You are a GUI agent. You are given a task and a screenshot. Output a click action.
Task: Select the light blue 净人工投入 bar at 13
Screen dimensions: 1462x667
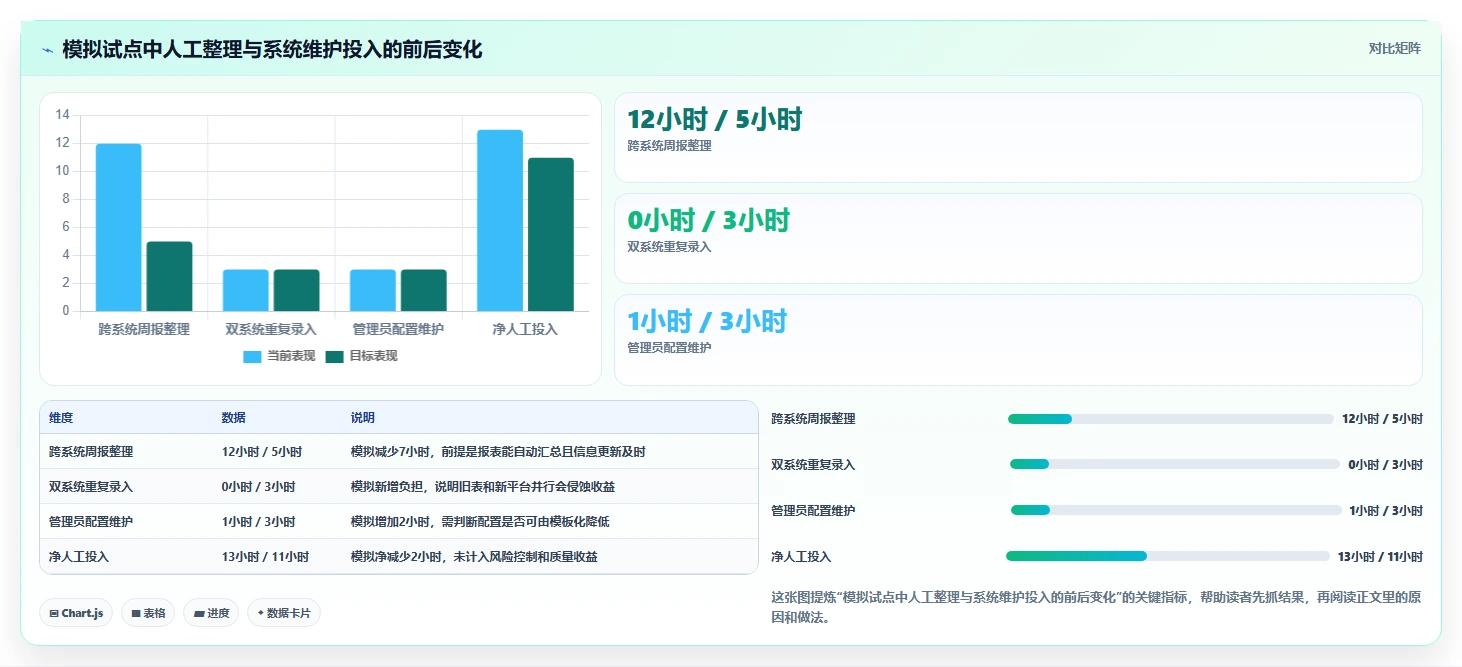point(499,220)
